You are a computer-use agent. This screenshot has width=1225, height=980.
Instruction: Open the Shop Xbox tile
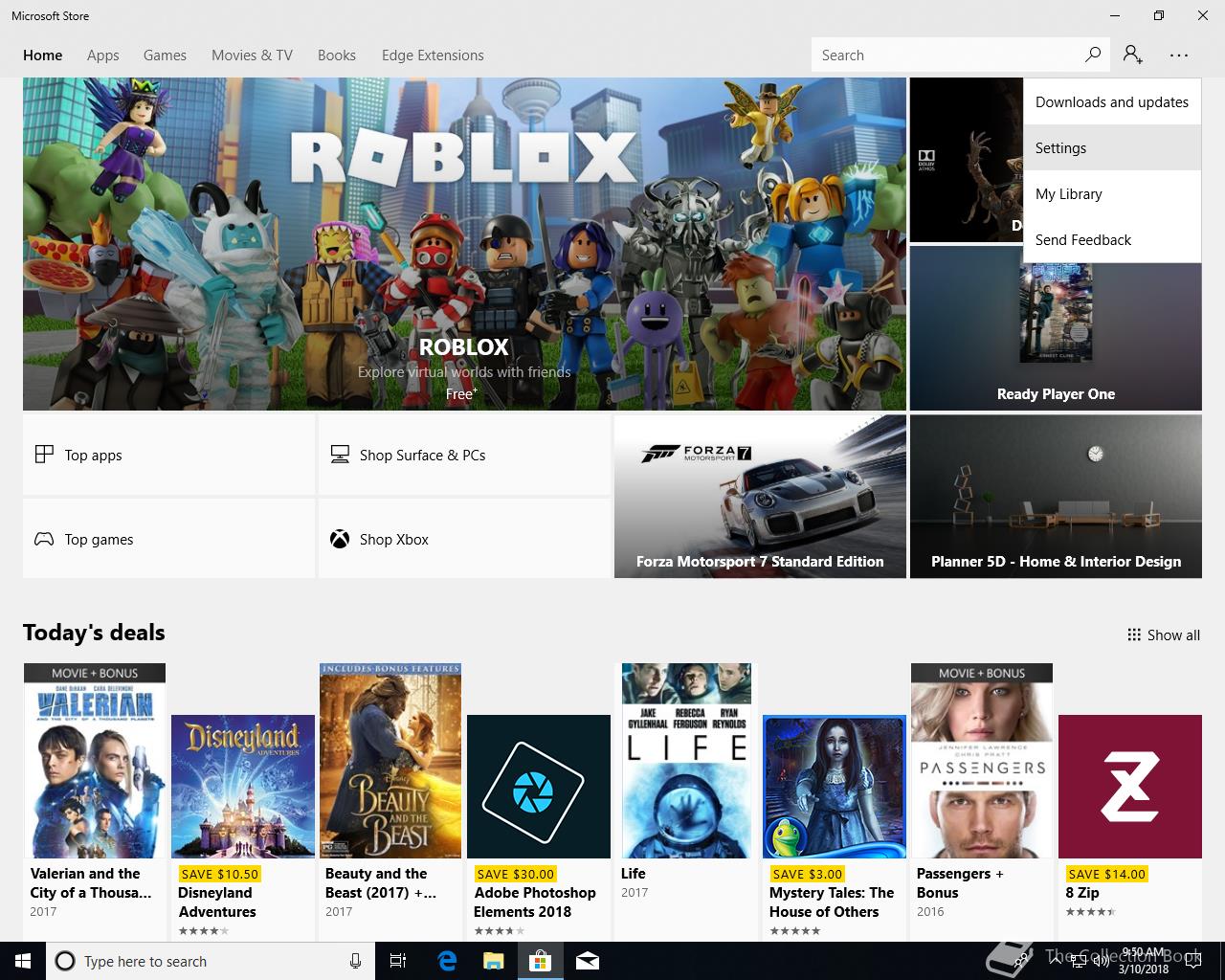click(x=464, y=539)
